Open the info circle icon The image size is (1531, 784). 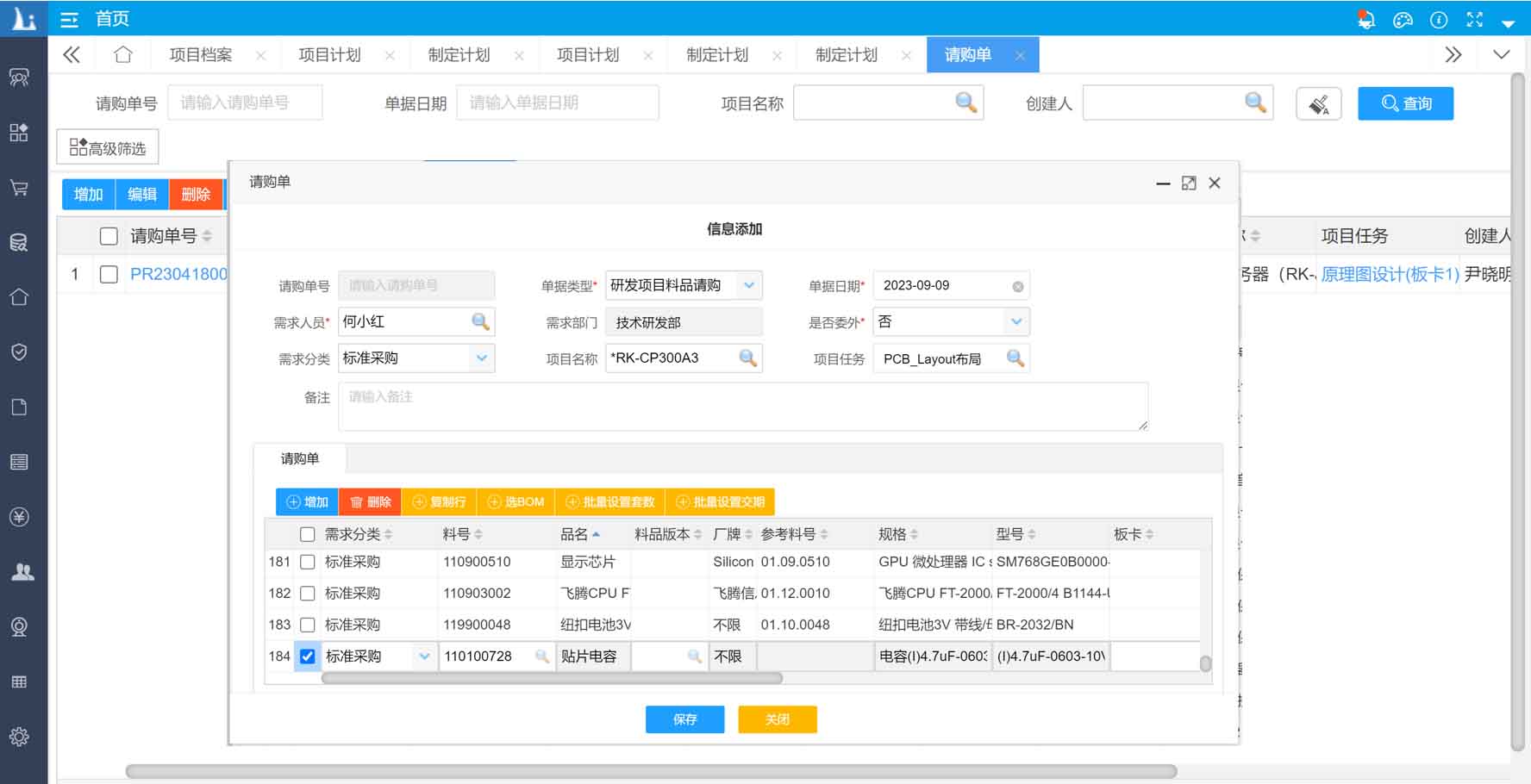pos(1439,19)
